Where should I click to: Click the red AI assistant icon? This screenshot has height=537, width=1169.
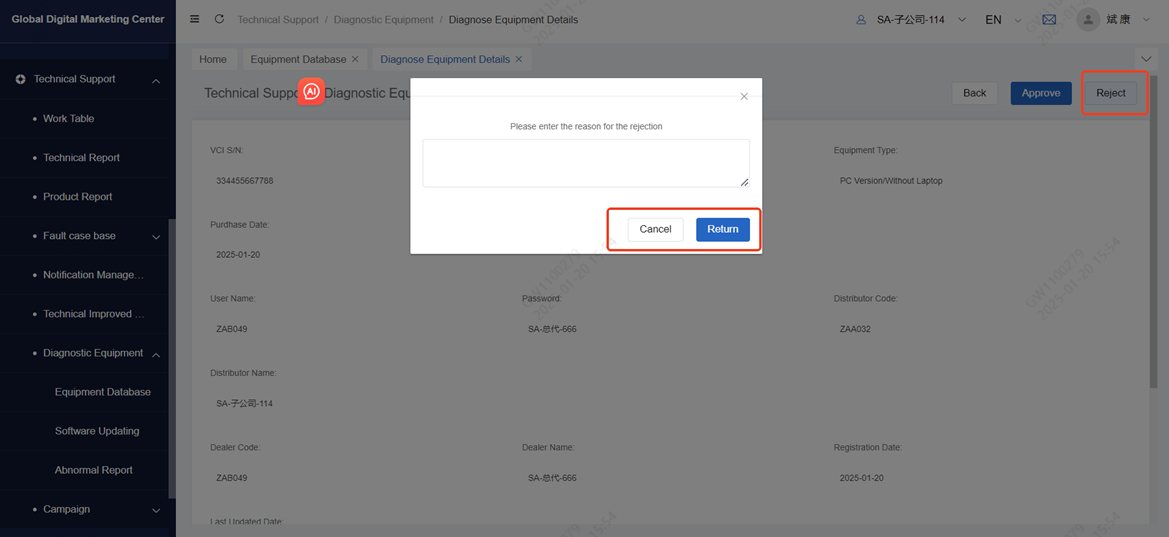pyautogui.click(x=311, y=91)
